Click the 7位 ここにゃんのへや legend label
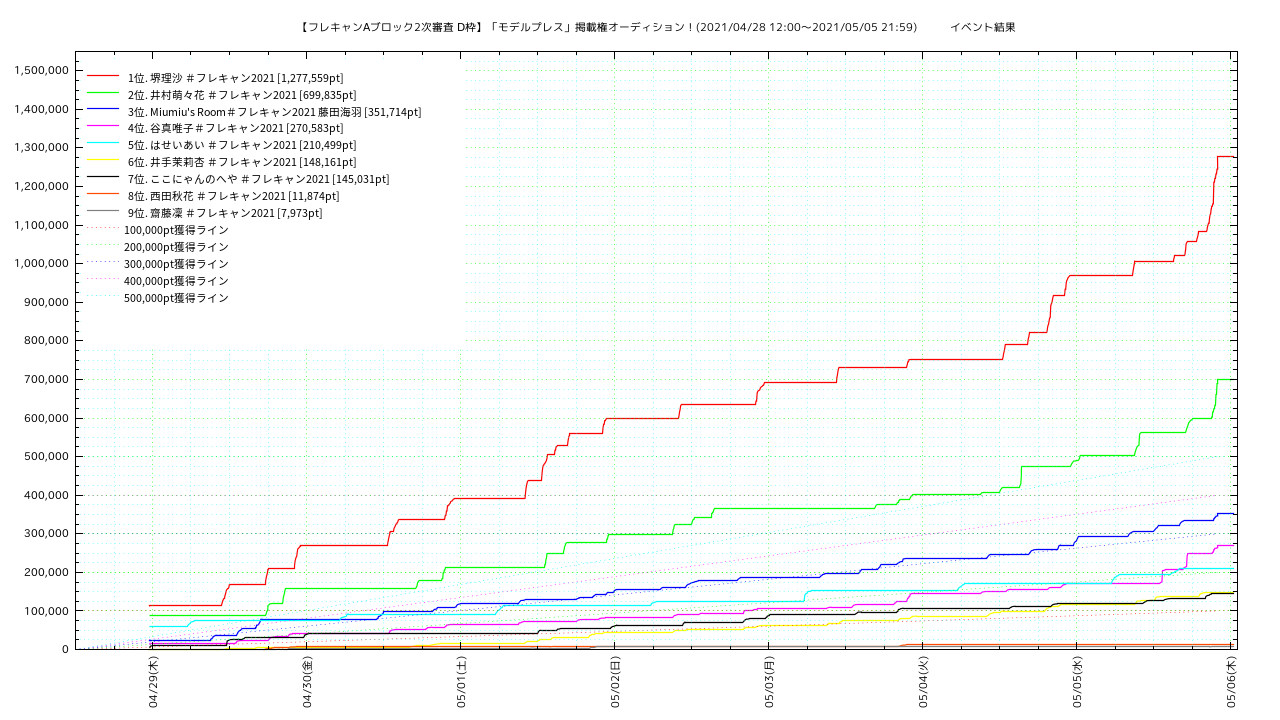The image size is (1280, 720). 258,179
